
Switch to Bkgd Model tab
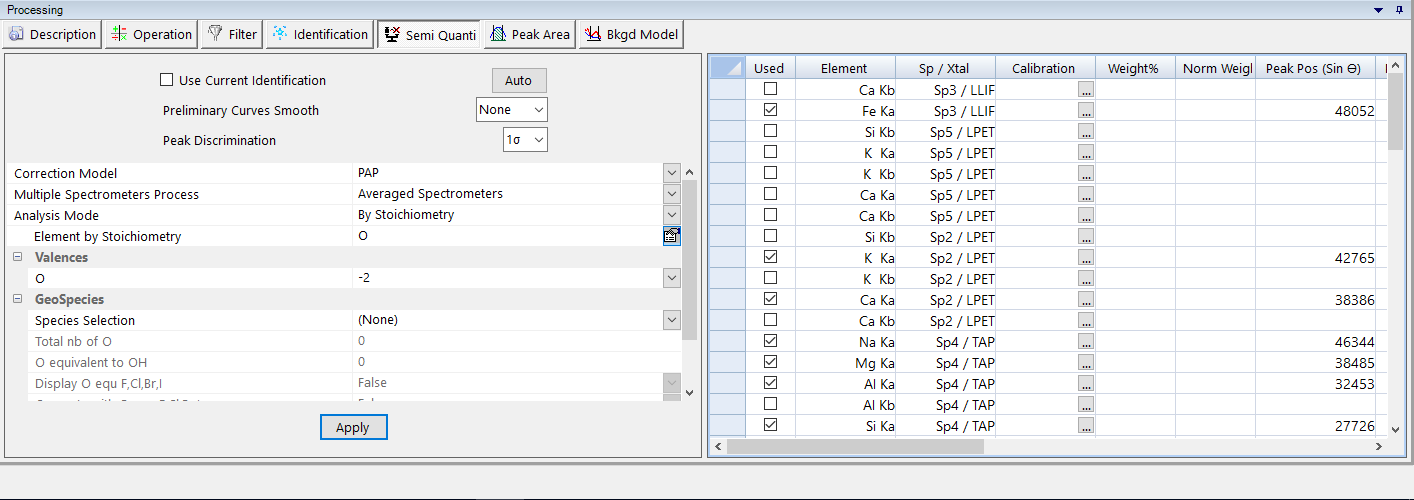(x=632, y=34)
